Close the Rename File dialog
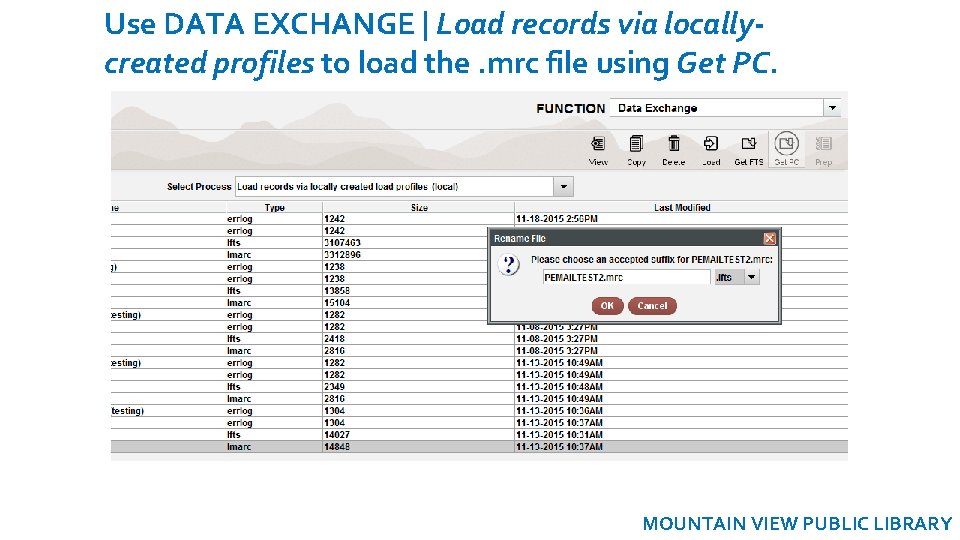The height and width of the screenshot is (540, 960). pyautogui.click(x=770, y=238)
